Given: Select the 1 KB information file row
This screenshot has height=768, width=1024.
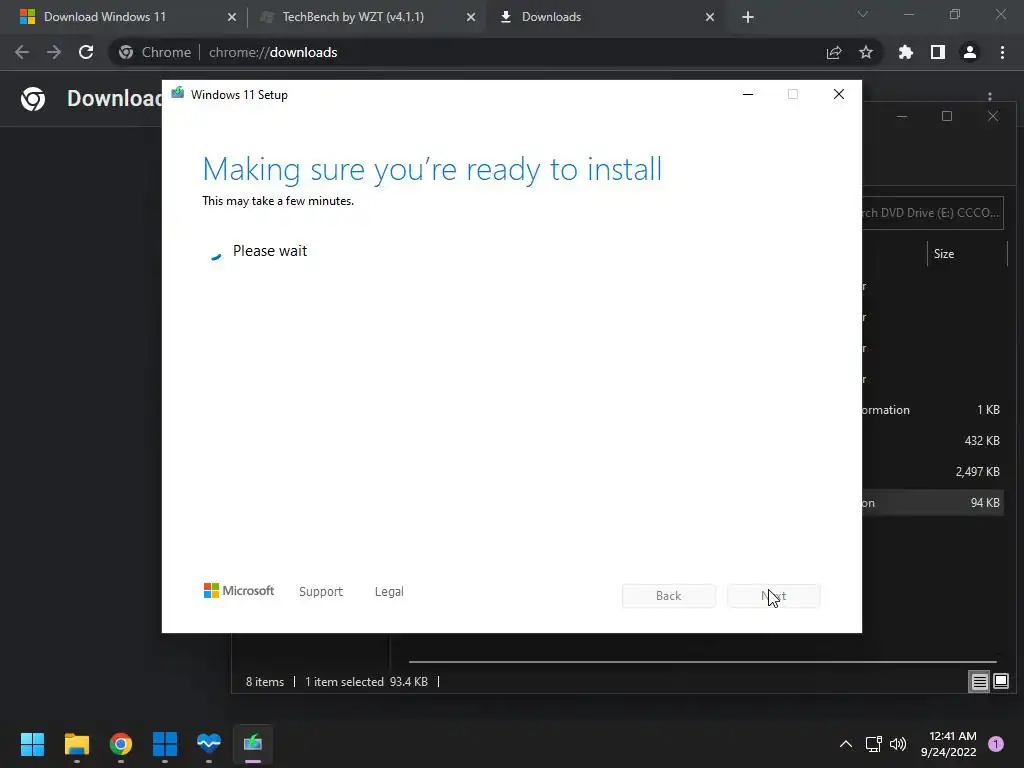Looking at the screenshot, I should click(932, 410).
